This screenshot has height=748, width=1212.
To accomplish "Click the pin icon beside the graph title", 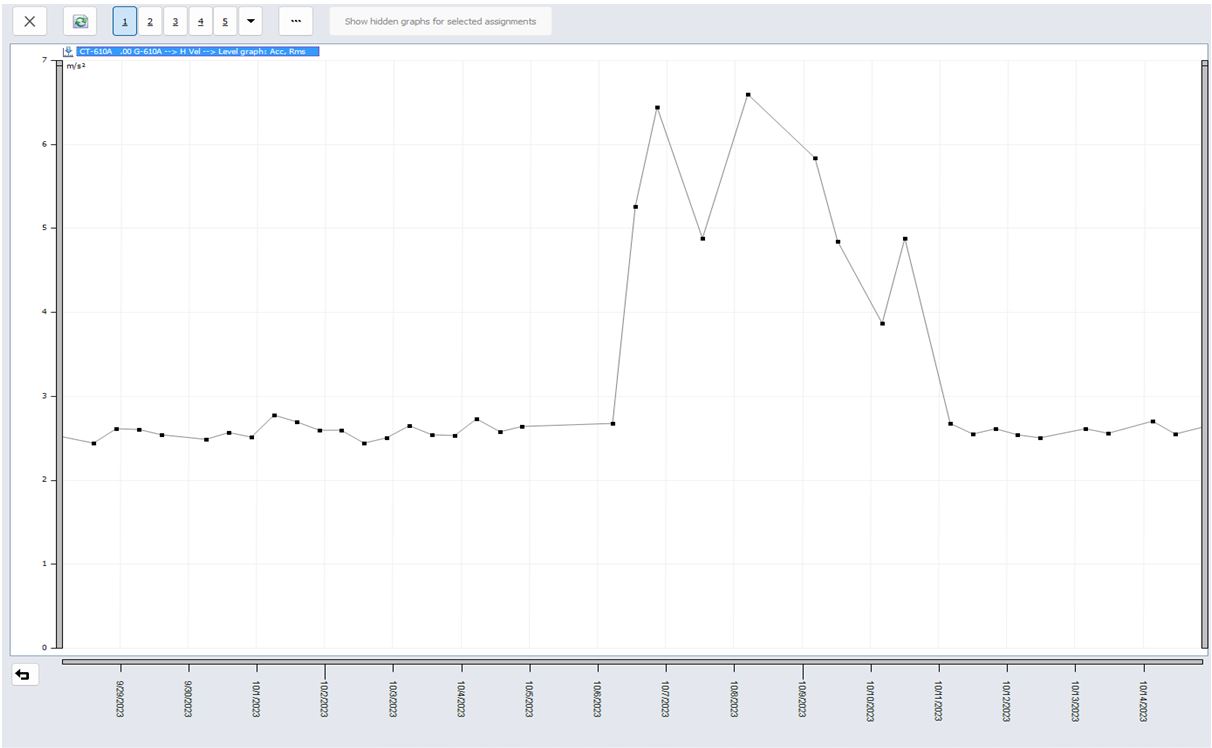I will [x=68, y=51].
